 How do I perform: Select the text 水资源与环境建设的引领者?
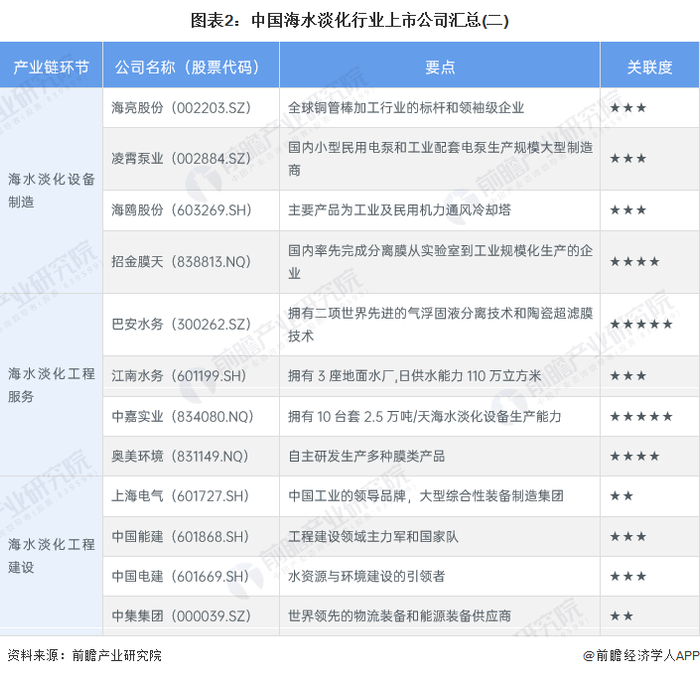click(x=366, y=576)
